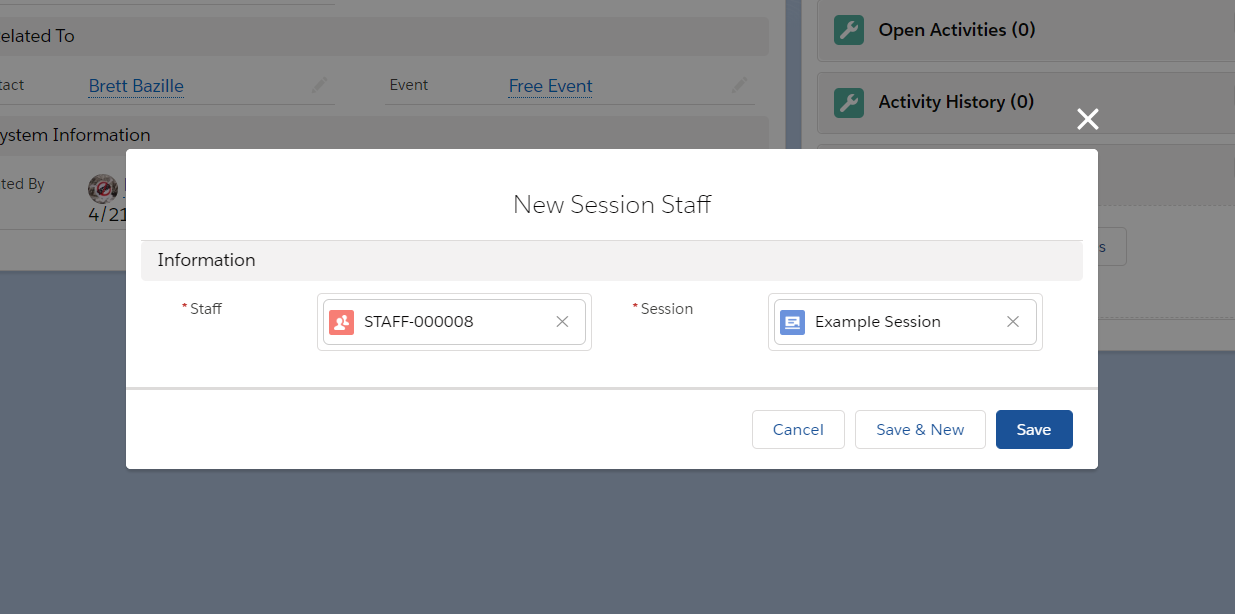Screen dimensions: 1235x614
Task: Edit the Contact field pencil icon
Action: click(320, 86)
